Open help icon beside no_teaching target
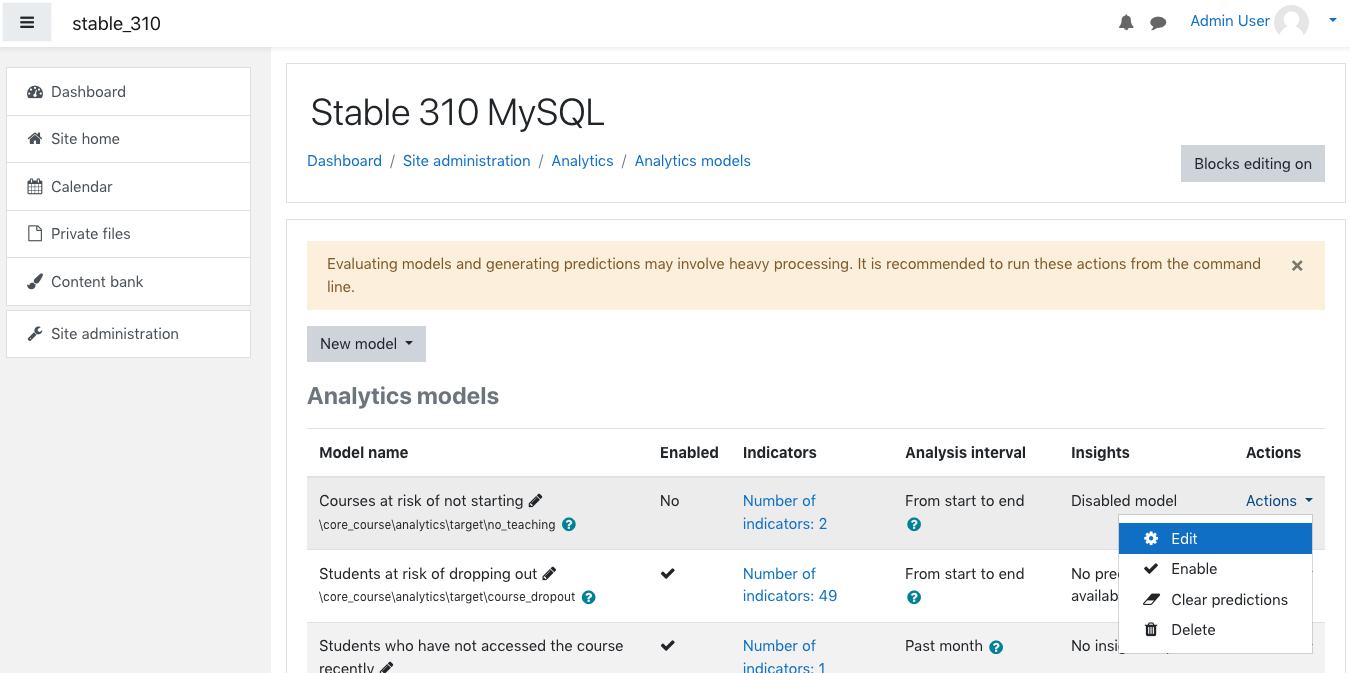Image resolution: width=1350 pixels, height=673 pixels. point(569,524)
